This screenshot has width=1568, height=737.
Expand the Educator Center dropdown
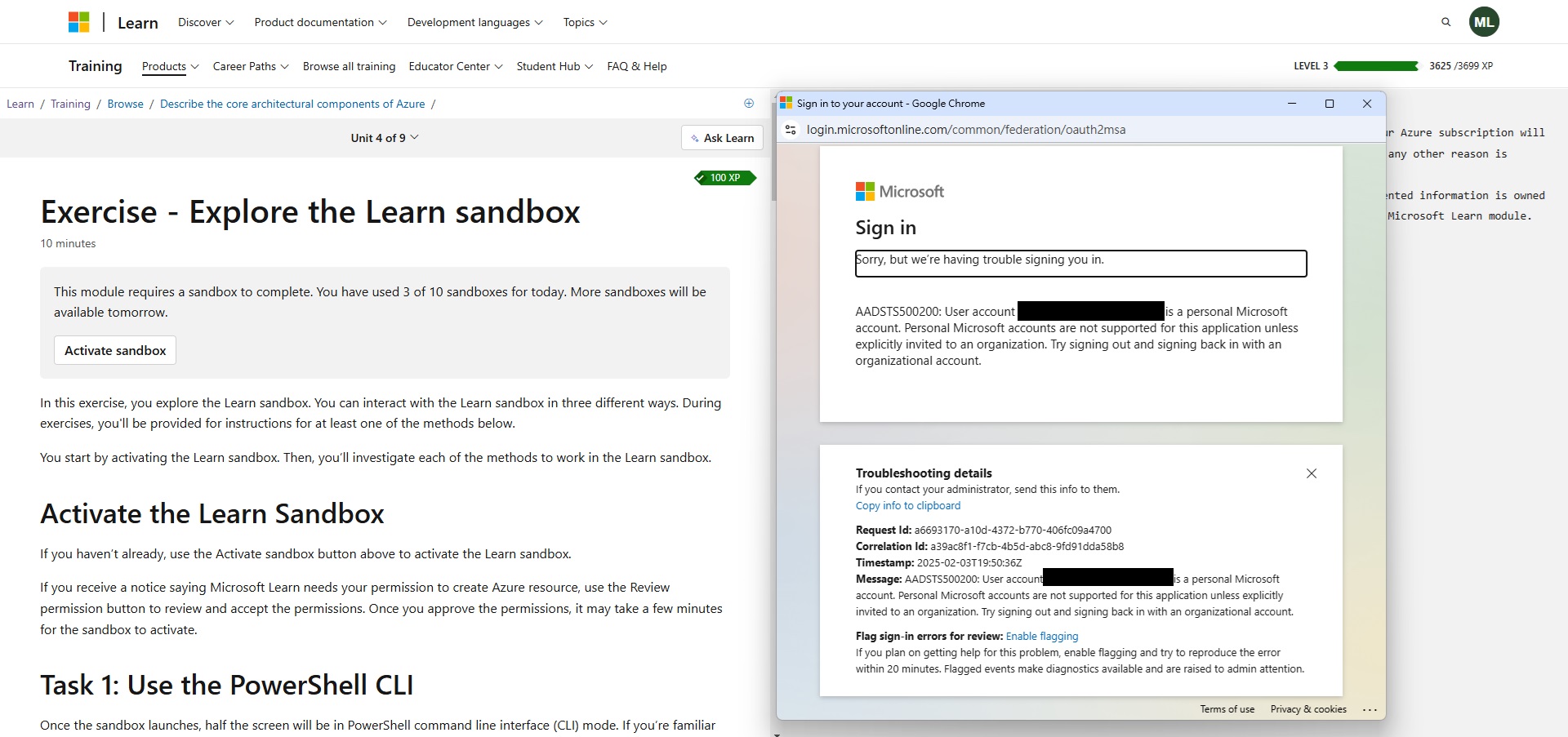tap(456, 66)
